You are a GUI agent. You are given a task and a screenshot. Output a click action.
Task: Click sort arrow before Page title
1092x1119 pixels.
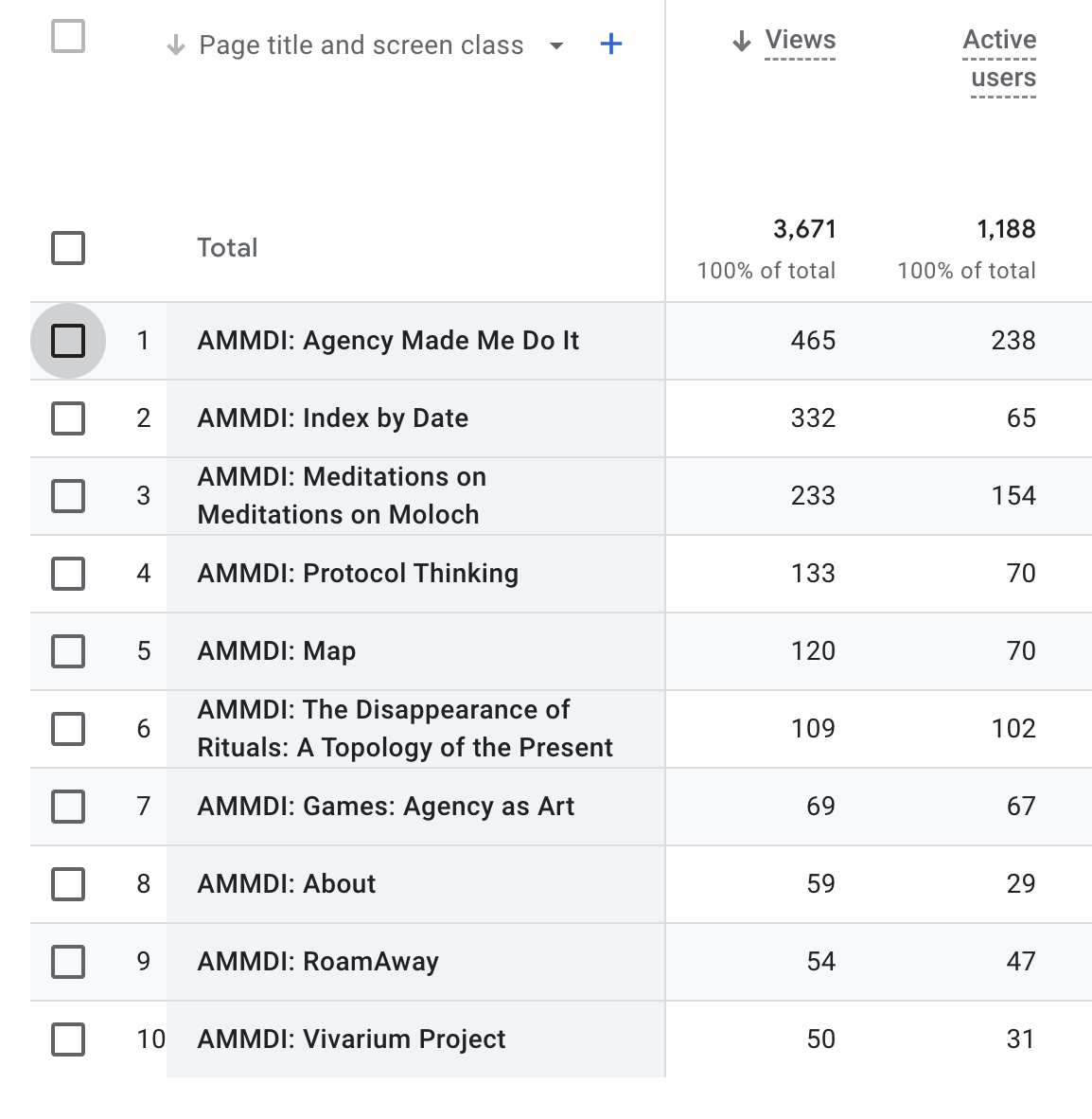175,45
